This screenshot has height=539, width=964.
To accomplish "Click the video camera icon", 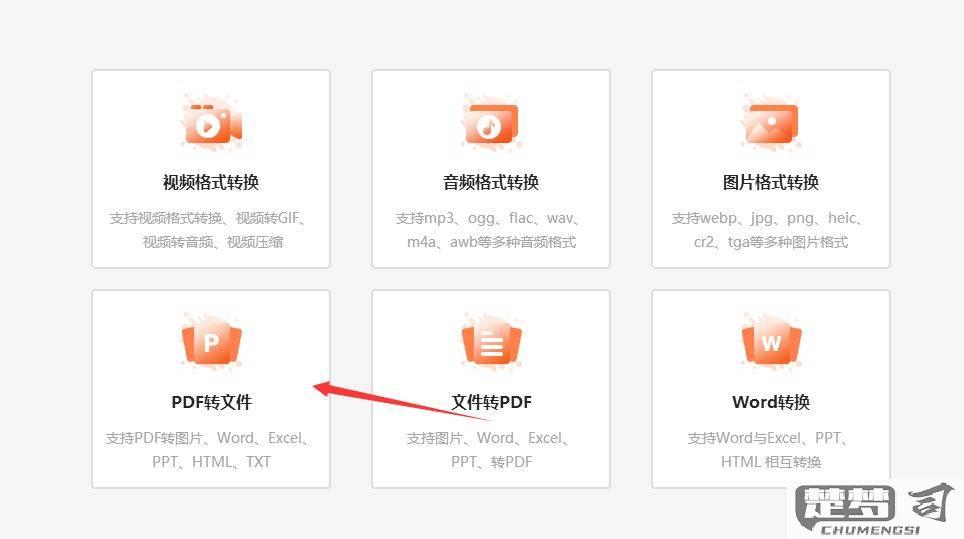I will [211, 124].
